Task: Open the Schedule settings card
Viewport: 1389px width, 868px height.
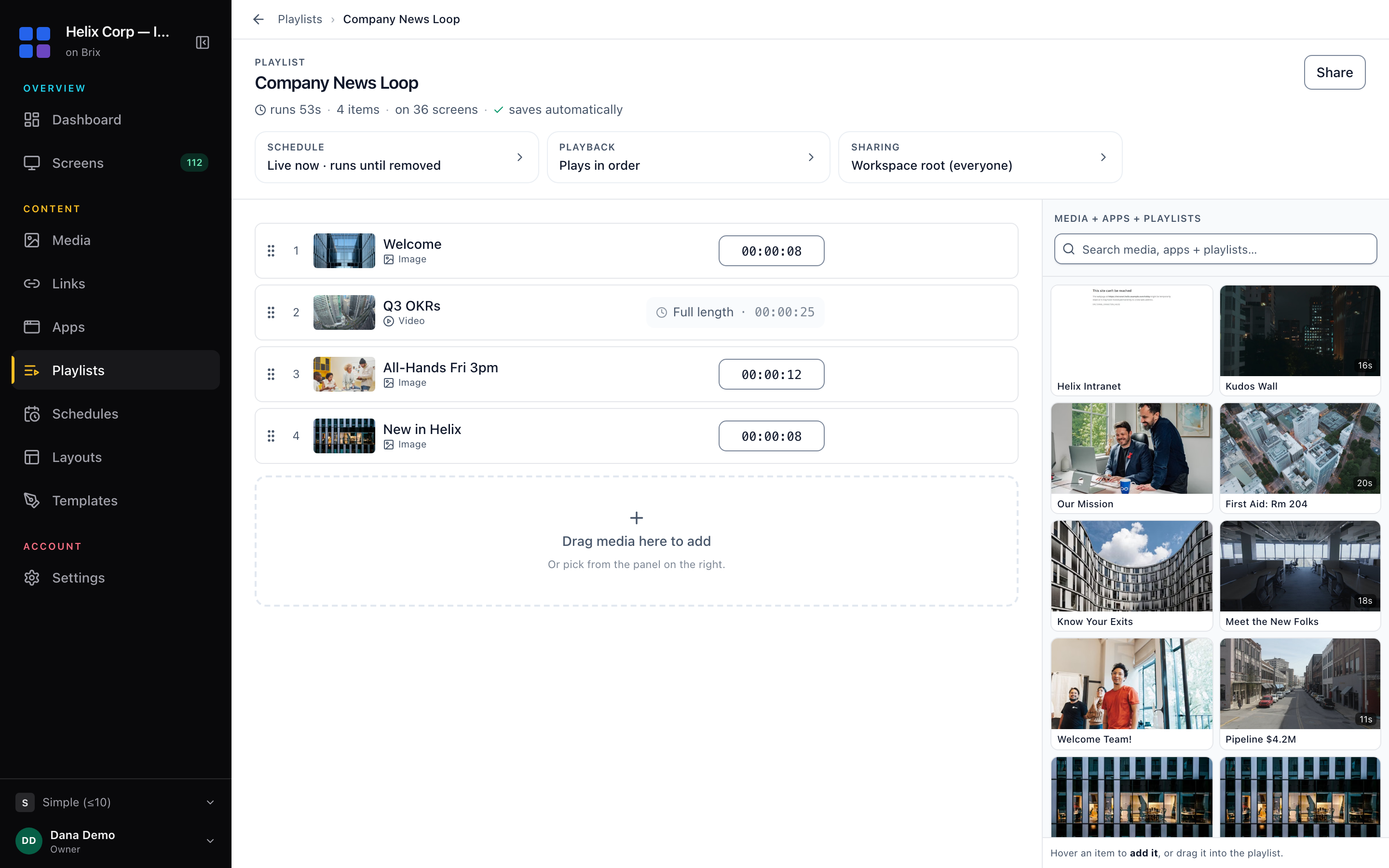Action: pos(396,157)
